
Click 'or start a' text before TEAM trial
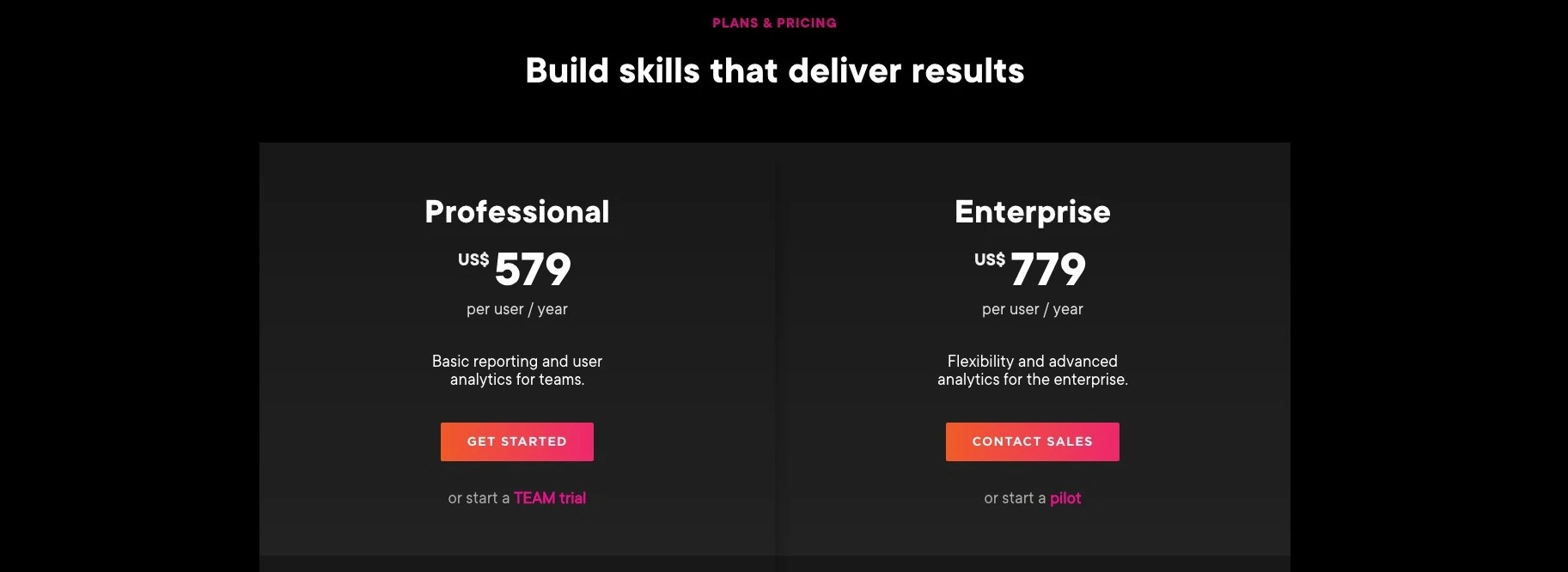tap(479, 498)
